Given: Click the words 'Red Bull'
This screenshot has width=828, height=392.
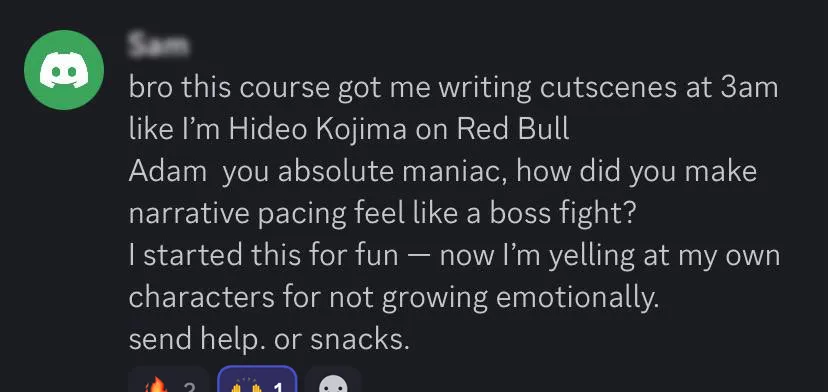Looking at the screenshot, I should click(513, 129).
